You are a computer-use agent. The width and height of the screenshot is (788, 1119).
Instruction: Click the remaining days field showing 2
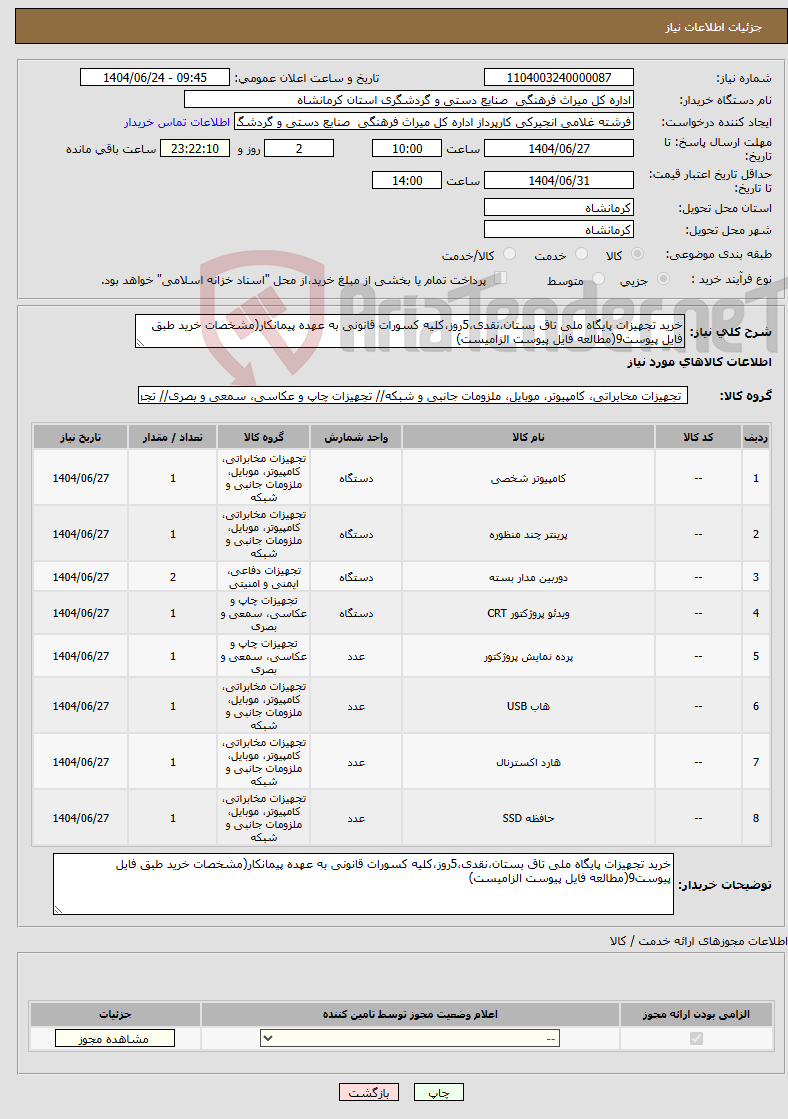(x=299, y=148)
